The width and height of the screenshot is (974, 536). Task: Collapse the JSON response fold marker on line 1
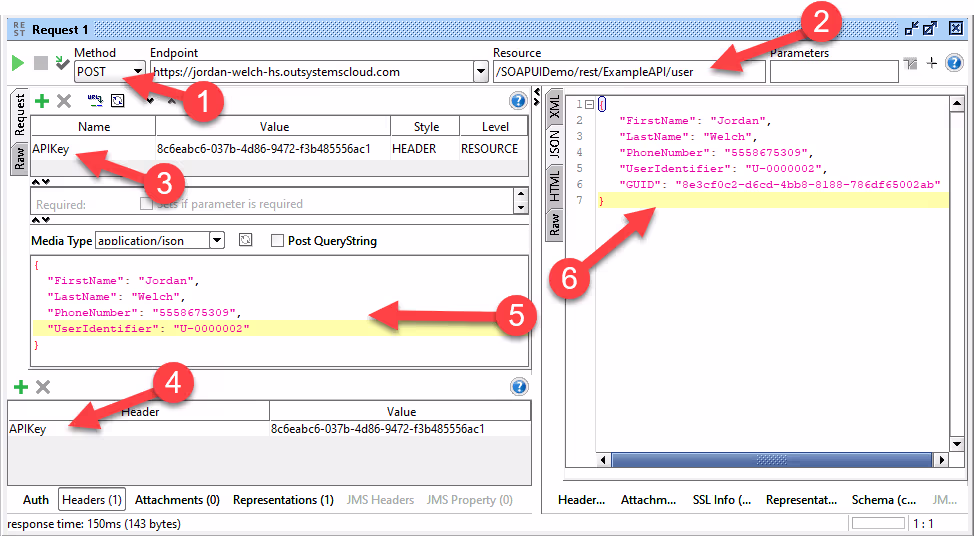[x=589, y=104]
